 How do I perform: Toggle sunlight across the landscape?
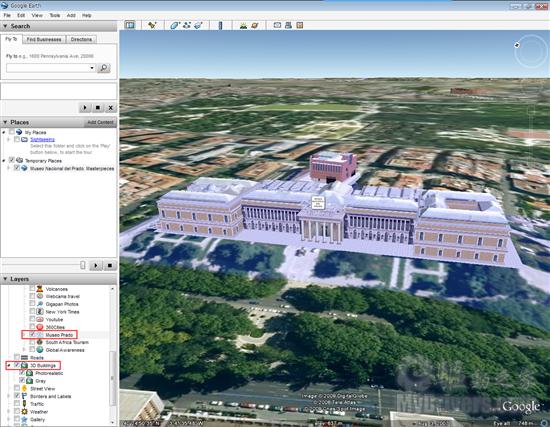pyautogui.click(x=243, y=25)
